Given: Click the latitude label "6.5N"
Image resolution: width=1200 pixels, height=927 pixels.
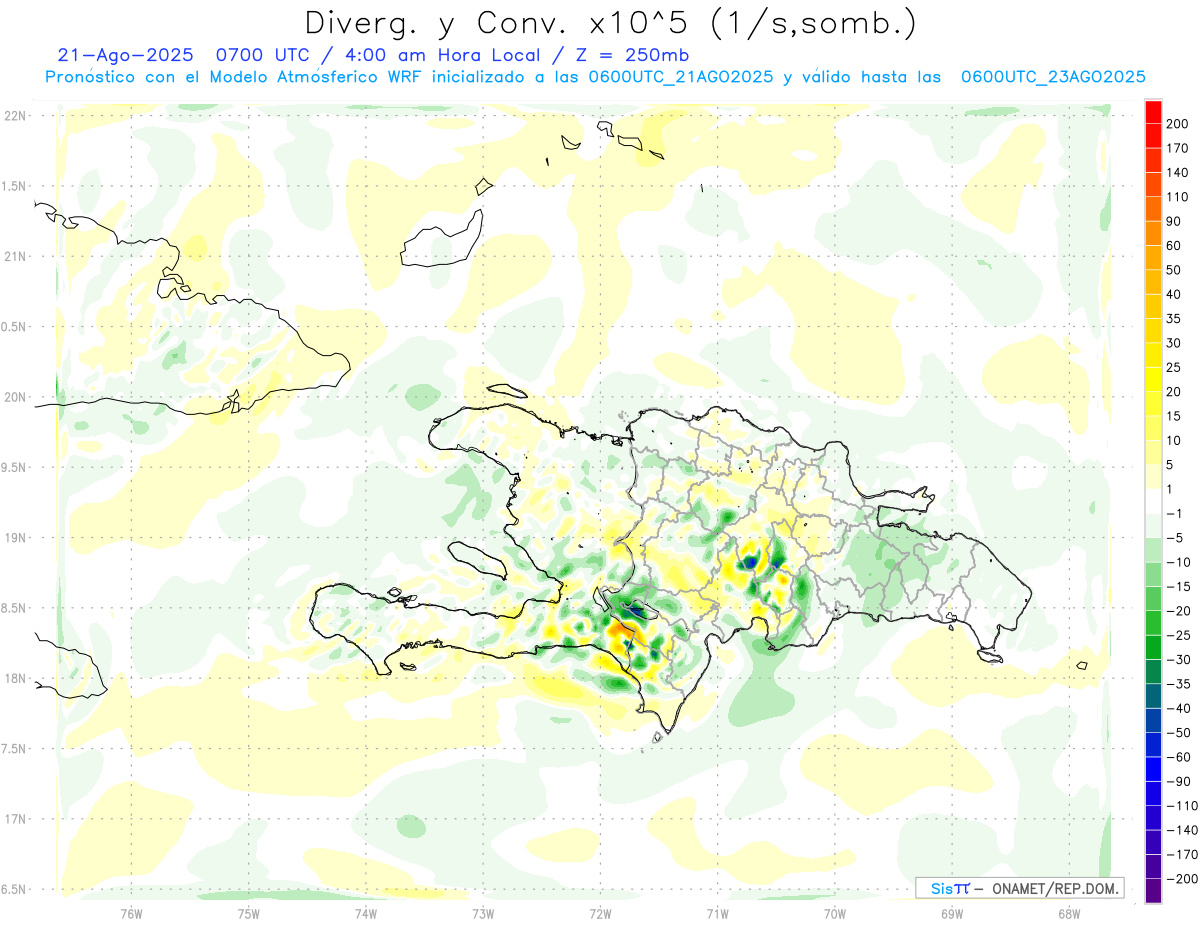Looking at the screenshot, I should point(15,890).
